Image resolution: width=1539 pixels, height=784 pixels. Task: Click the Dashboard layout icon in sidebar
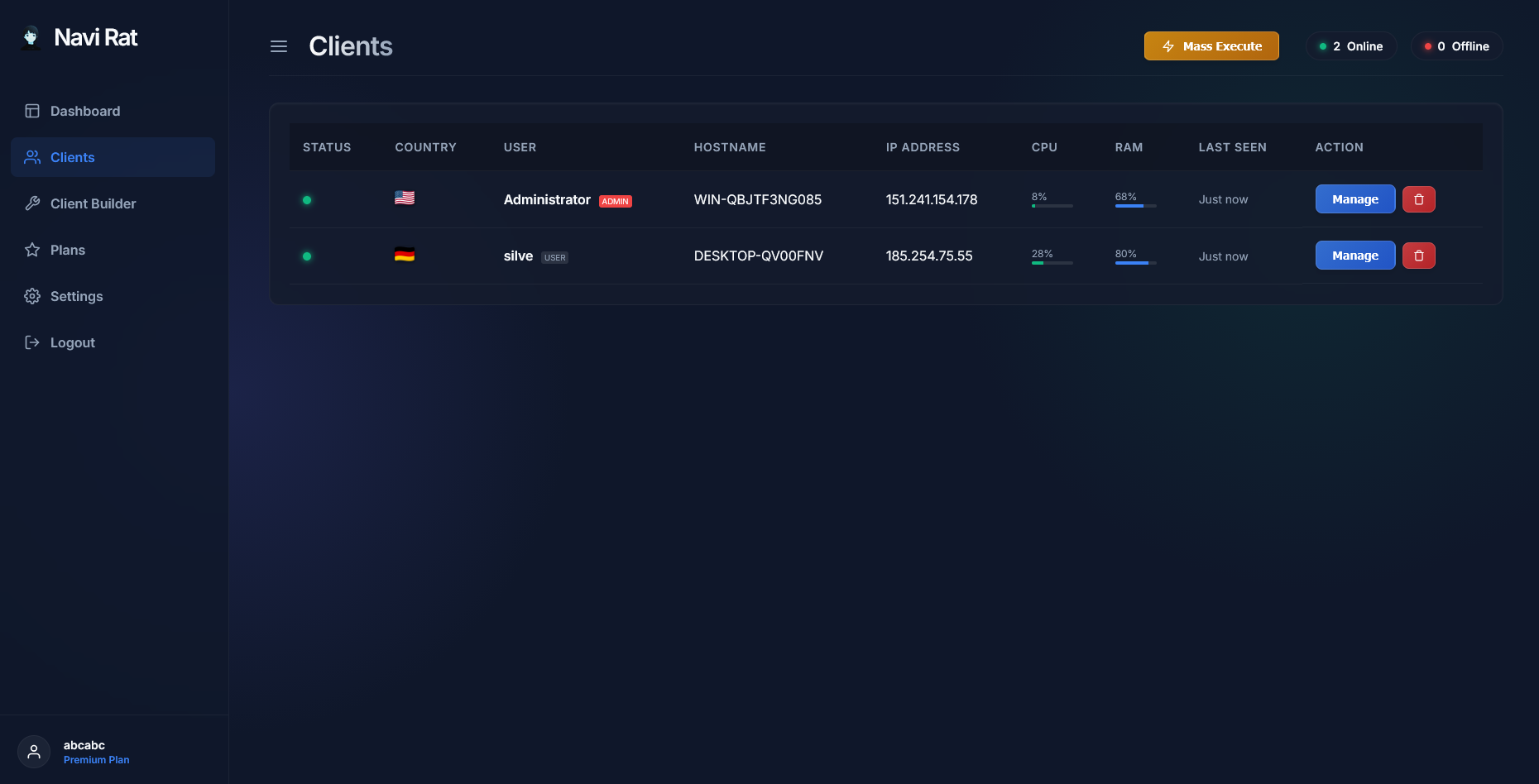[32, 111]
